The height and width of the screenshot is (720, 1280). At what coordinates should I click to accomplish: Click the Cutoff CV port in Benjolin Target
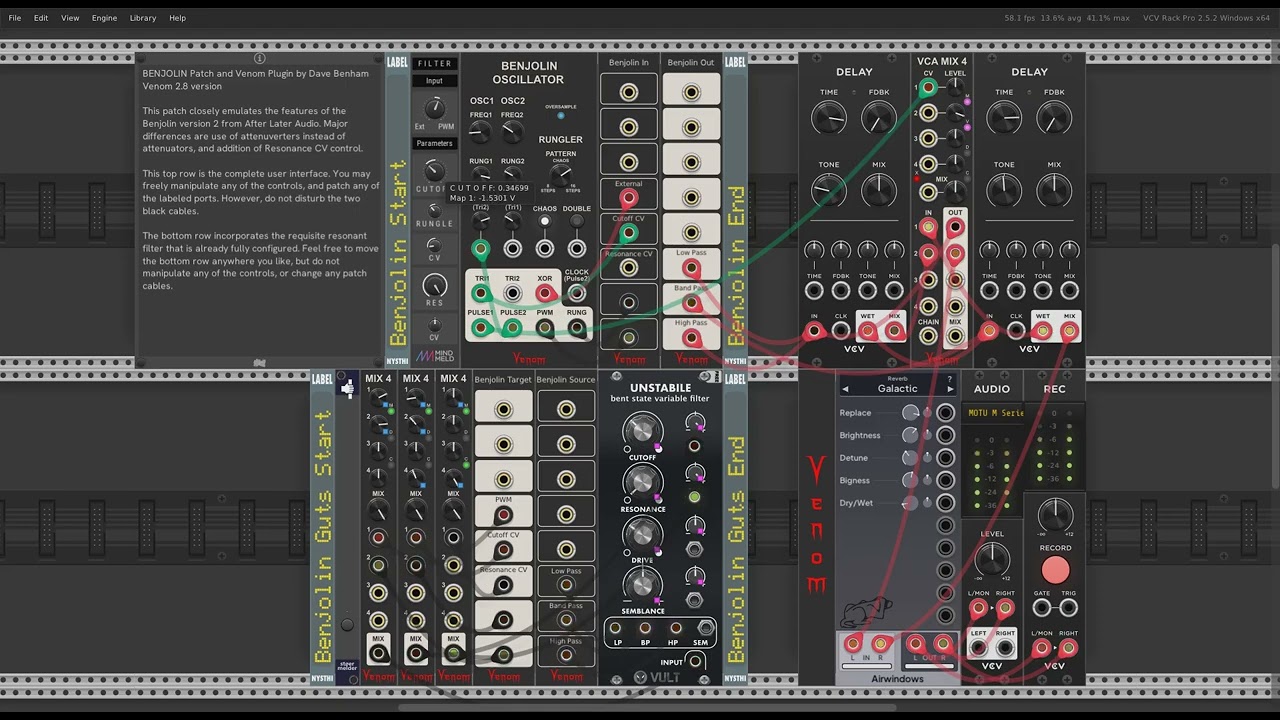click(503, 550)
